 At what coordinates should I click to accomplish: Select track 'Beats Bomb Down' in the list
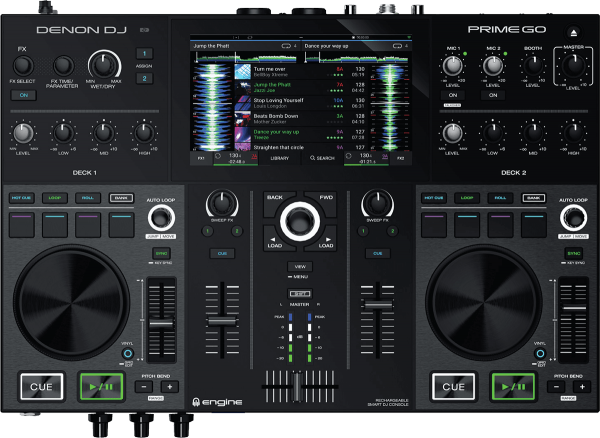pyautogui.click(x=301, y=119)
